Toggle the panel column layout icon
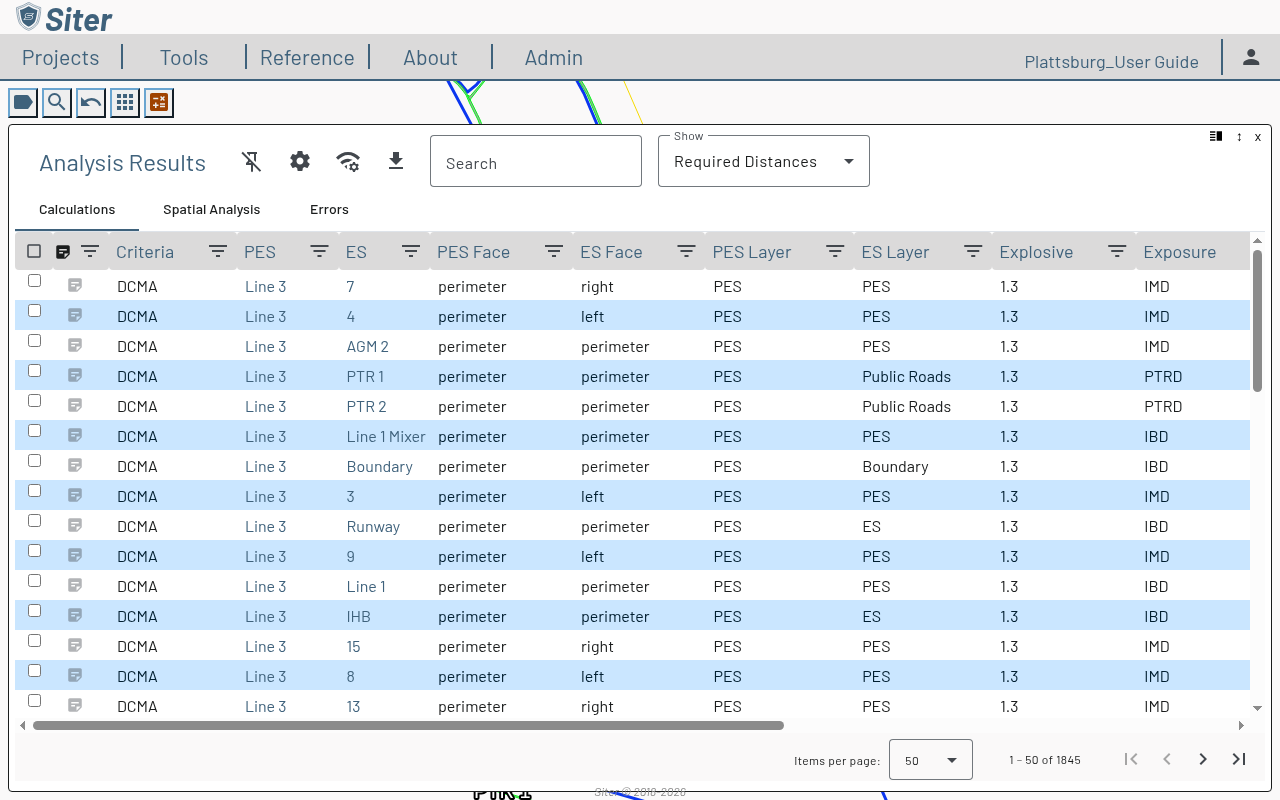This screenshot has height=800, width=1280. 1216,136
